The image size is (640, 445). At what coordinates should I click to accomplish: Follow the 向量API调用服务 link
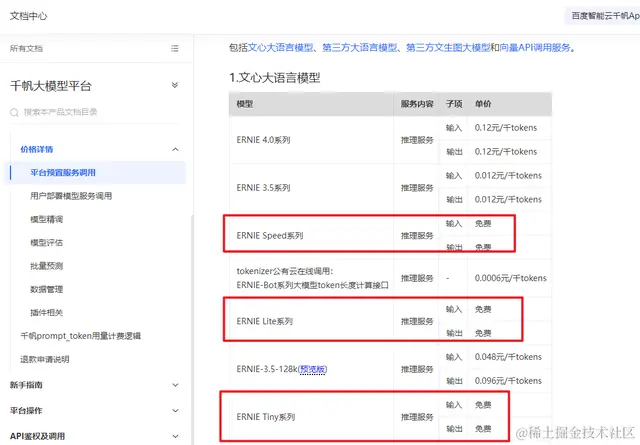pyautogui.click(x=535, y=48)
